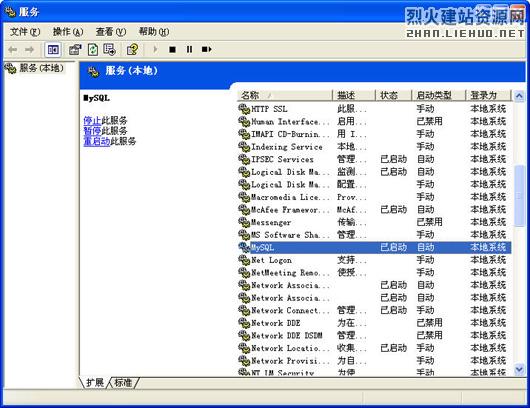Click 本地系统 in the Net Logon row
Image resolution: width=530 pixels, height=408 pixels.
point(488,260)
